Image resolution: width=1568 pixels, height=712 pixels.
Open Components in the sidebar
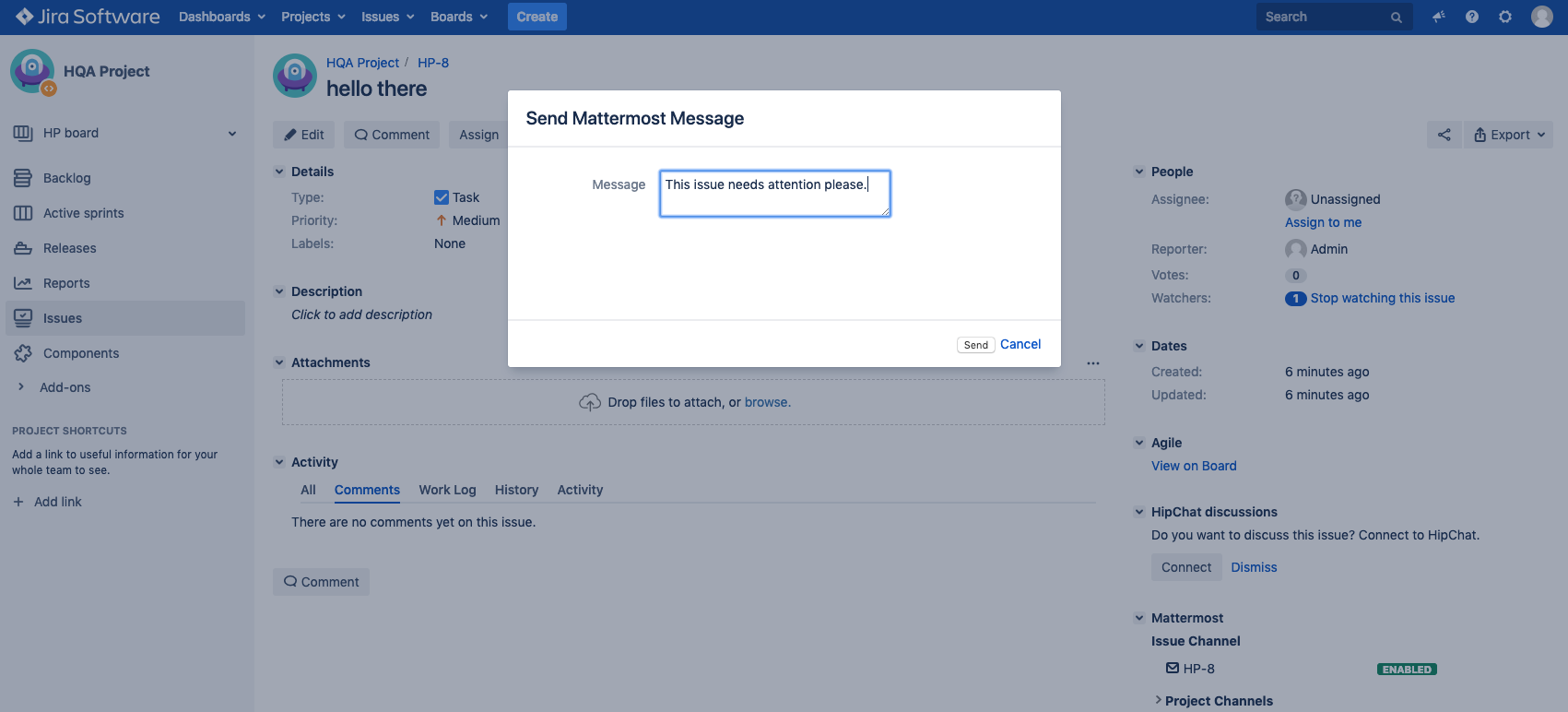tap(81, 353)
